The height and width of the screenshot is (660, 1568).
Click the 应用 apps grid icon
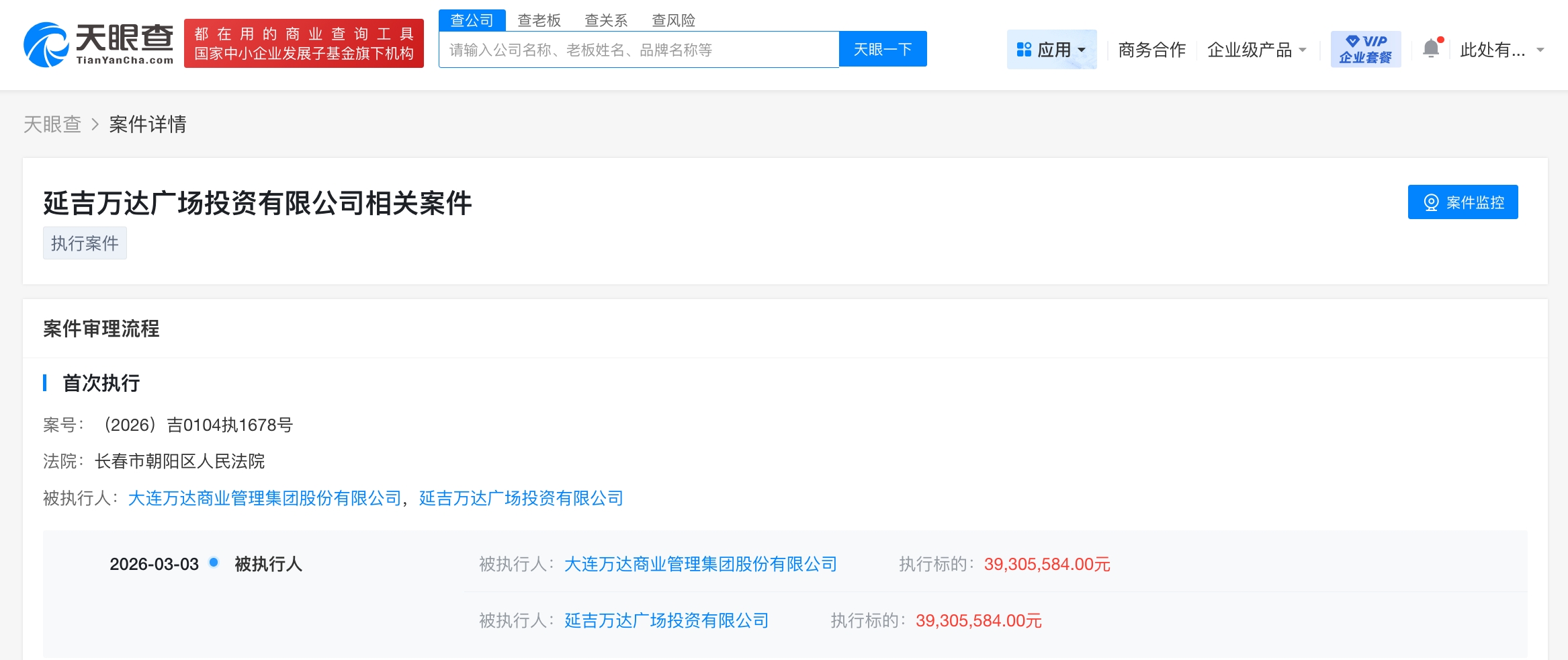(1023, 48)
